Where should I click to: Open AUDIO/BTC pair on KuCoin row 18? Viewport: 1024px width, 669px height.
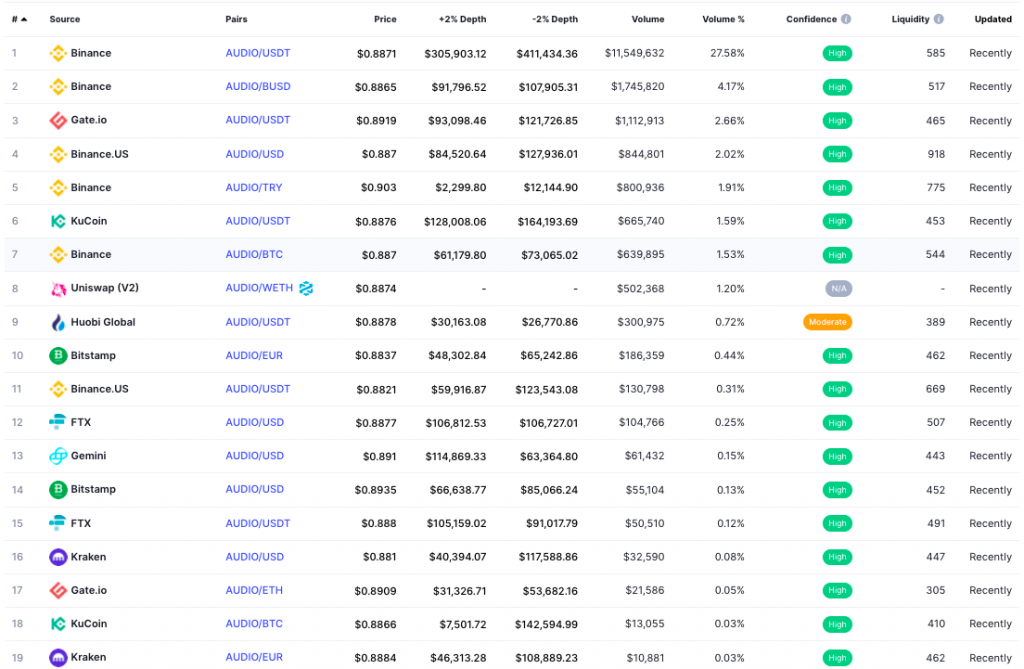[254, 624]
